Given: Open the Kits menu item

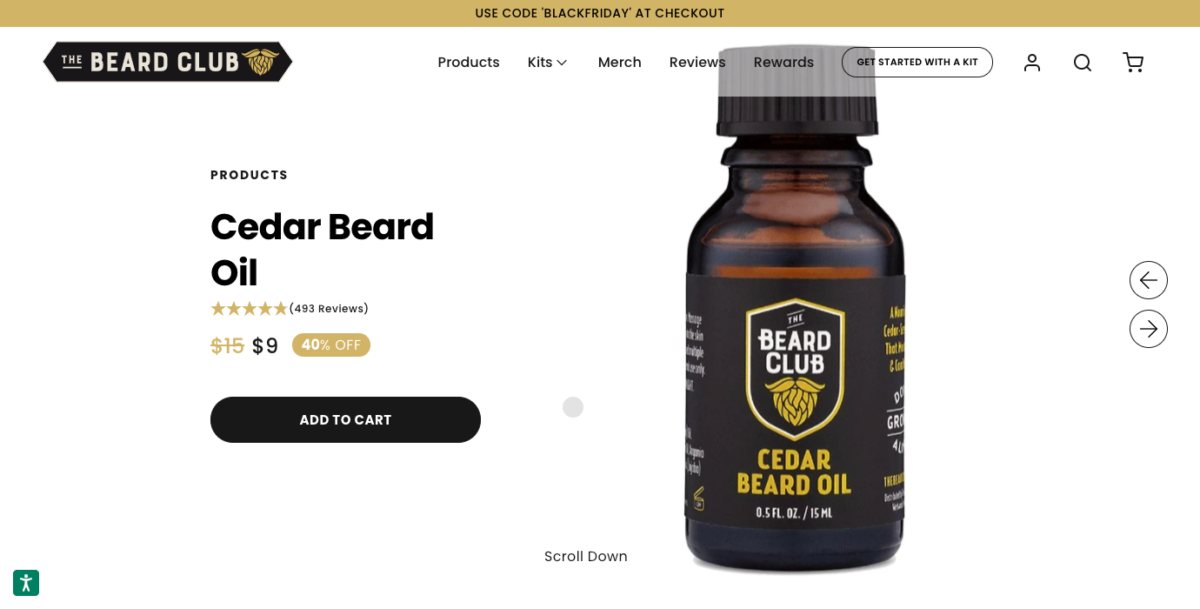Looking at the screenshot, I should click(x=540, y=62).
